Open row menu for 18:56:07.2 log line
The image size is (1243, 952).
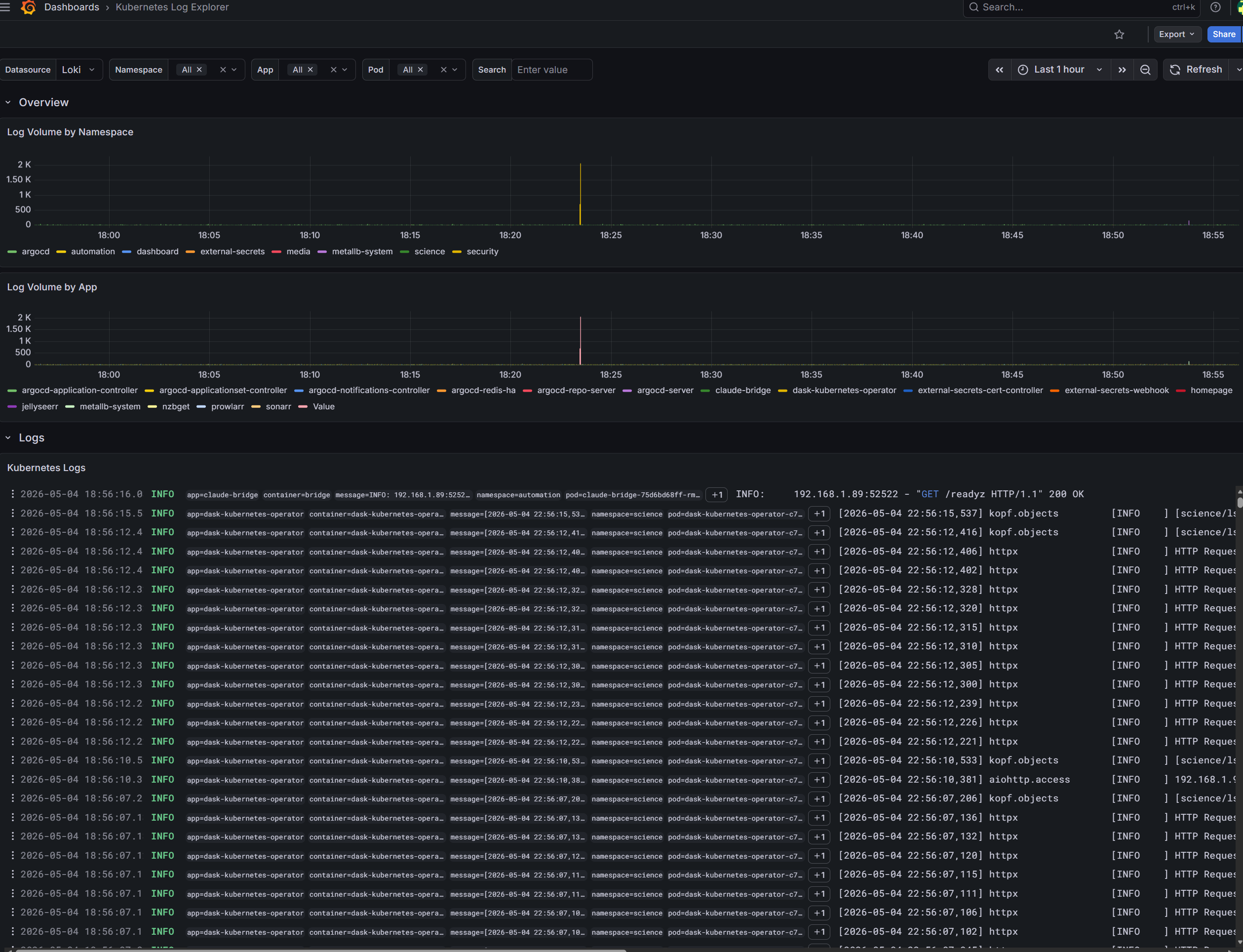coord(12,798)
